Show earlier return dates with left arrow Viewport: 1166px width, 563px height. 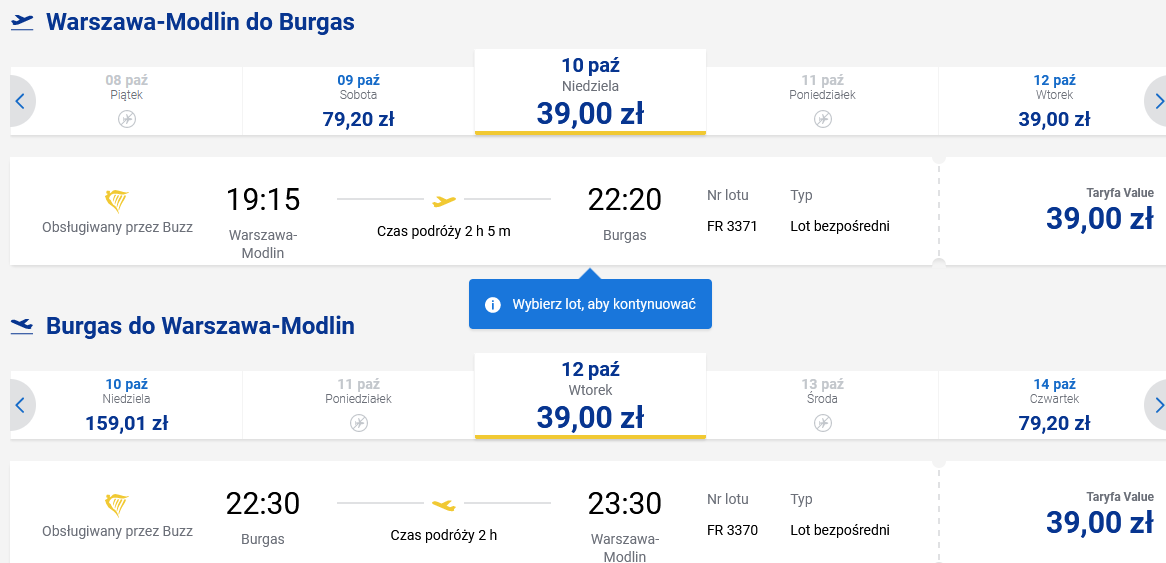21,405
